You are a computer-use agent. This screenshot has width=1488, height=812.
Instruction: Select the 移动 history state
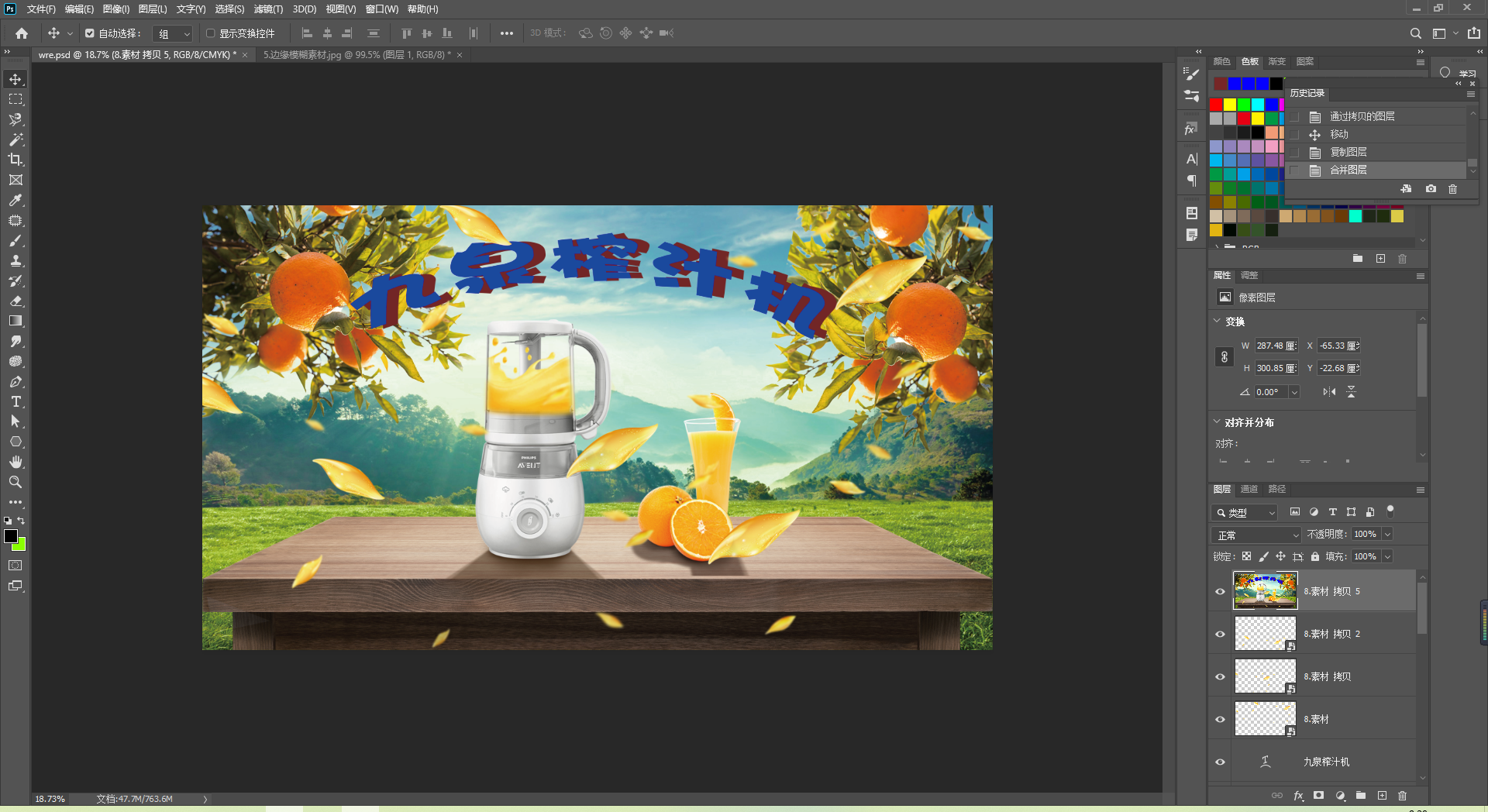(x=1377, y=134)
